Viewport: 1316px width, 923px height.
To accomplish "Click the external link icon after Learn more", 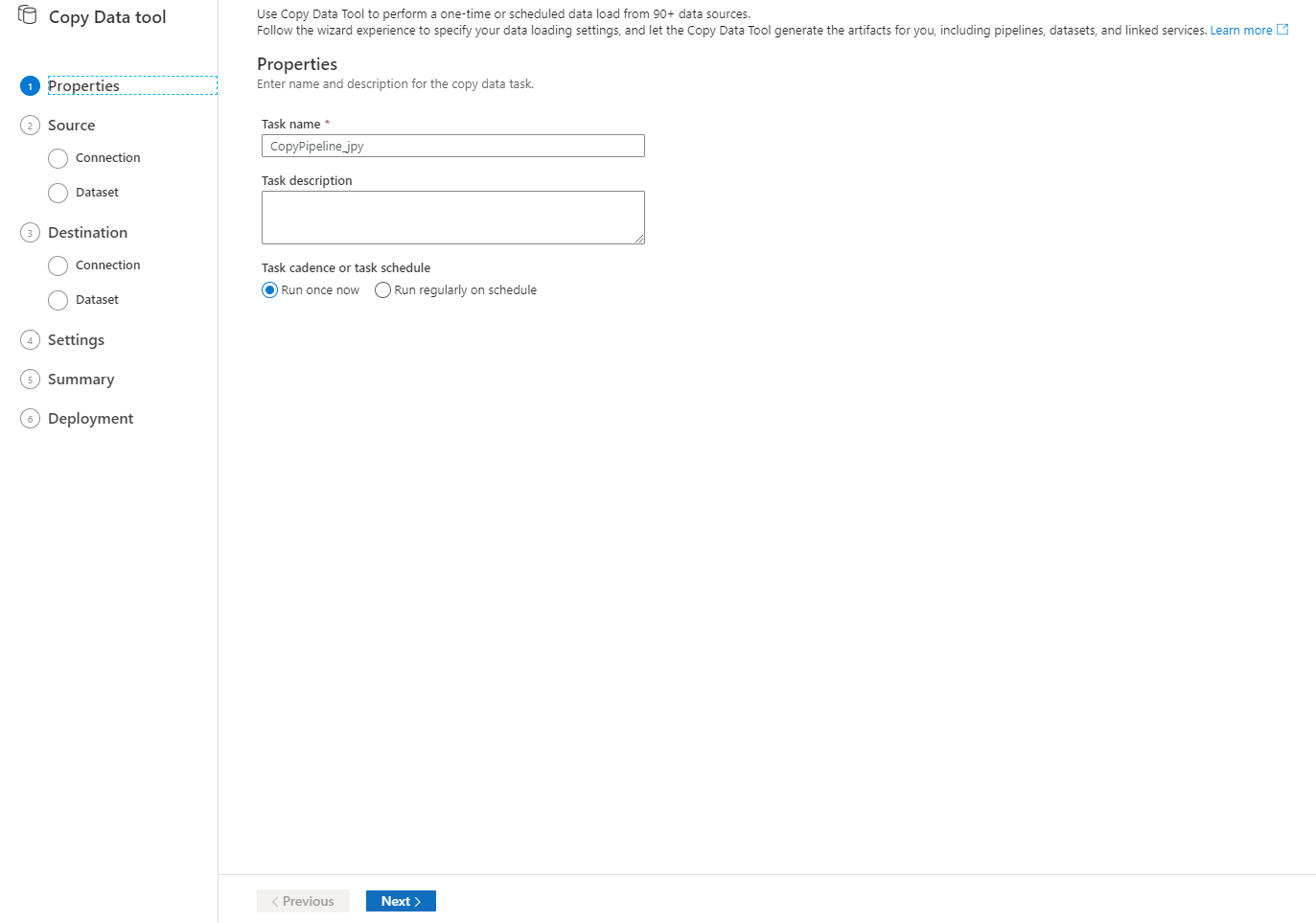I will click(1282, 30).
